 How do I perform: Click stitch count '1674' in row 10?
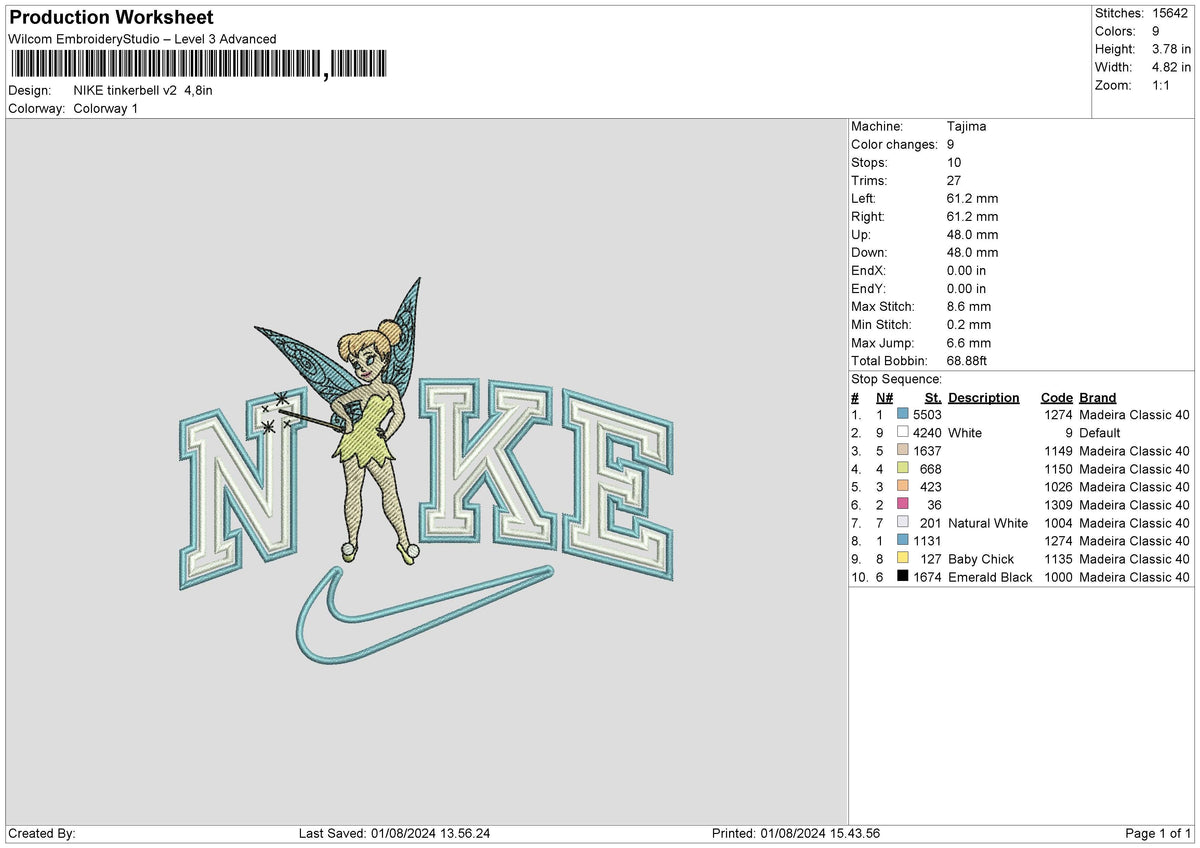[927, 577]
